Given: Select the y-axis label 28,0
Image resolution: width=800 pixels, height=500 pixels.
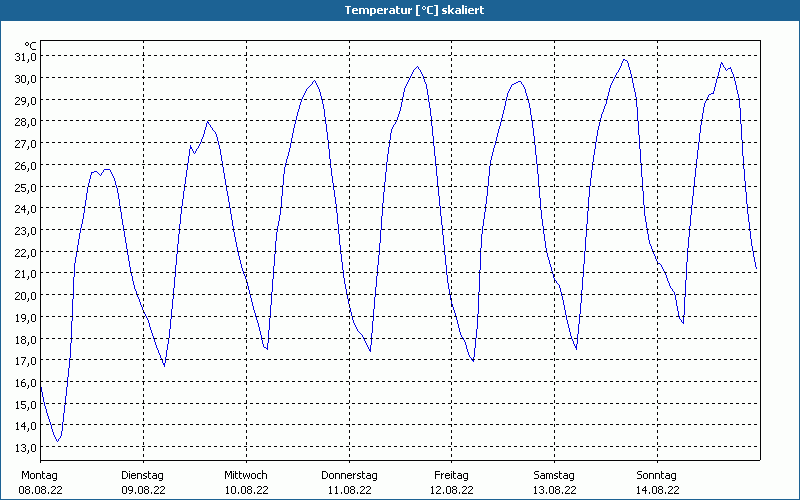Looking at the screenshot, I should 26,122.
